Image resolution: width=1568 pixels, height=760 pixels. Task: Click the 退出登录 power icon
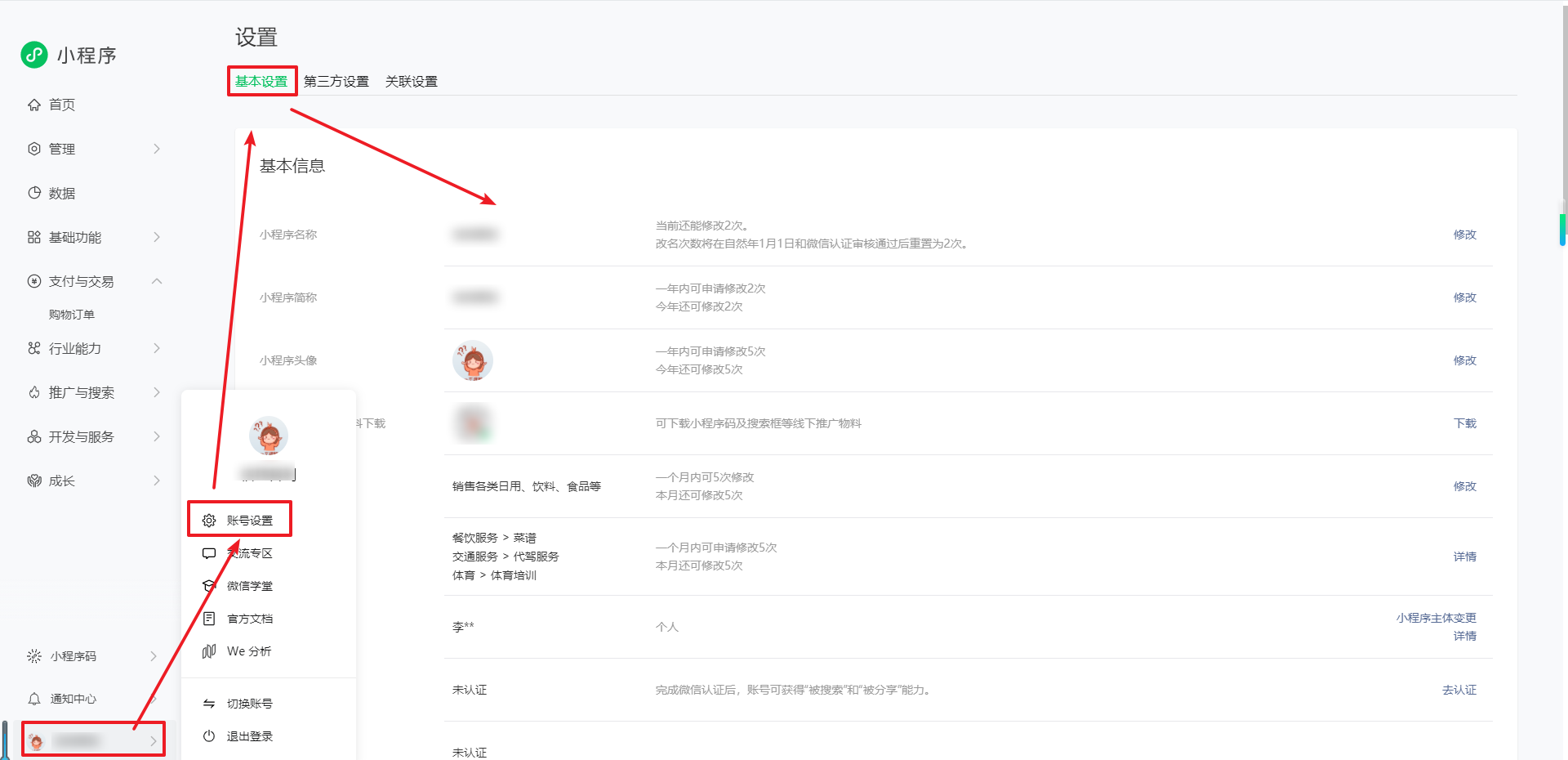(x=209, y=736)
